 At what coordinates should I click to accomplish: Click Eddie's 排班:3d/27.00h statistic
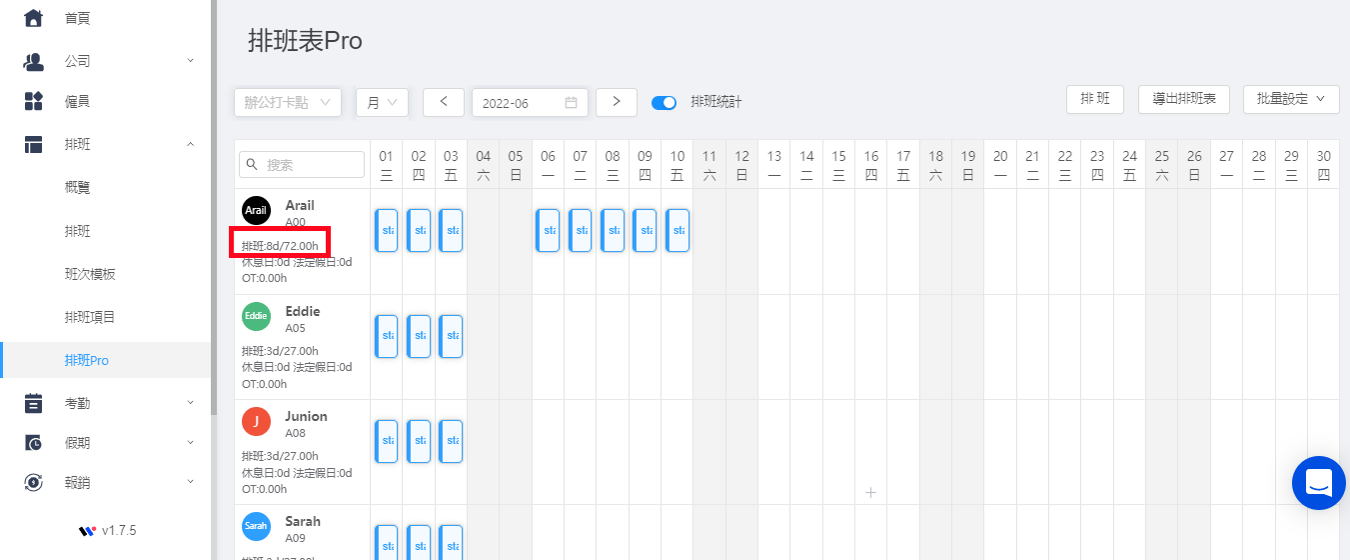(x=280, y=351)
